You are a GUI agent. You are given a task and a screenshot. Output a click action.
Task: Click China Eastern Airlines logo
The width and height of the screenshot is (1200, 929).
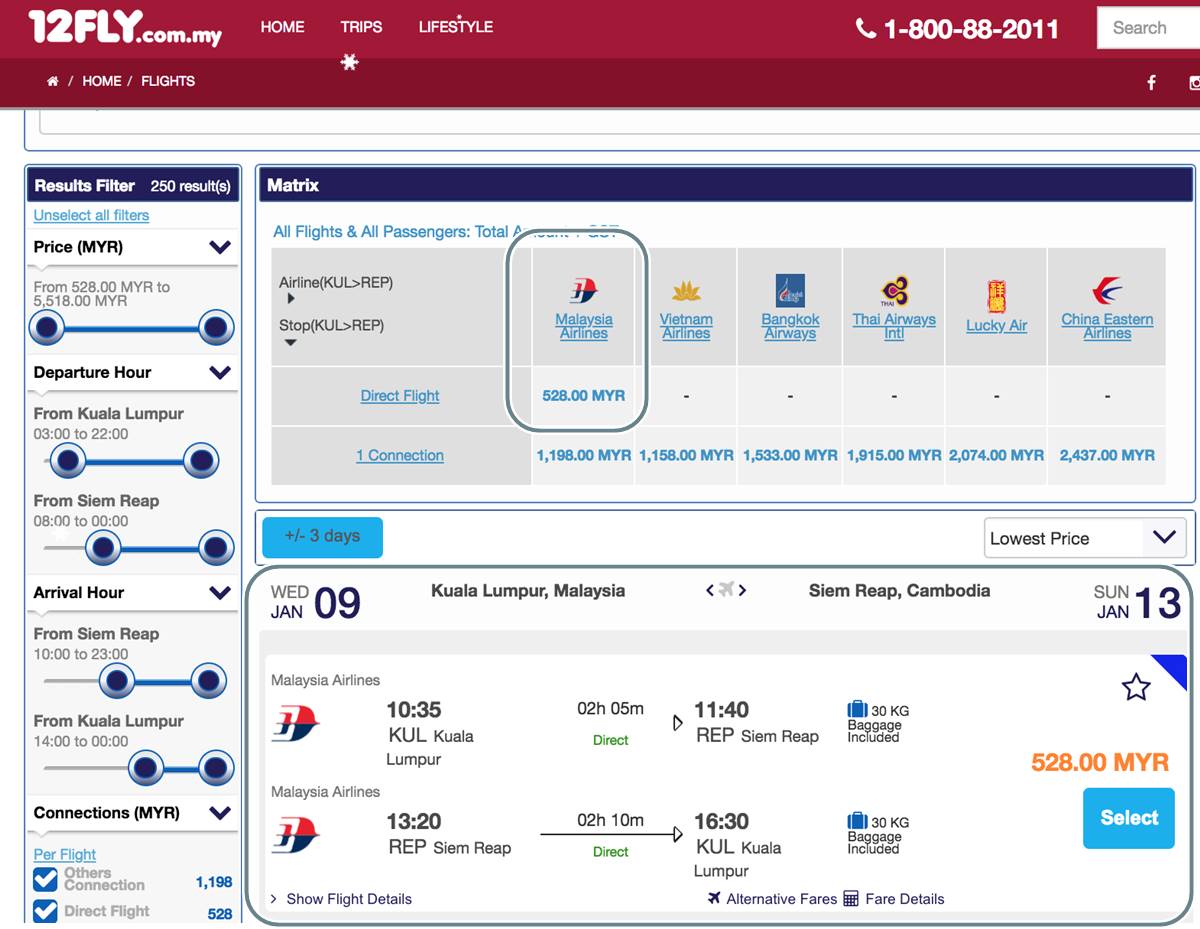point(1107,291)
